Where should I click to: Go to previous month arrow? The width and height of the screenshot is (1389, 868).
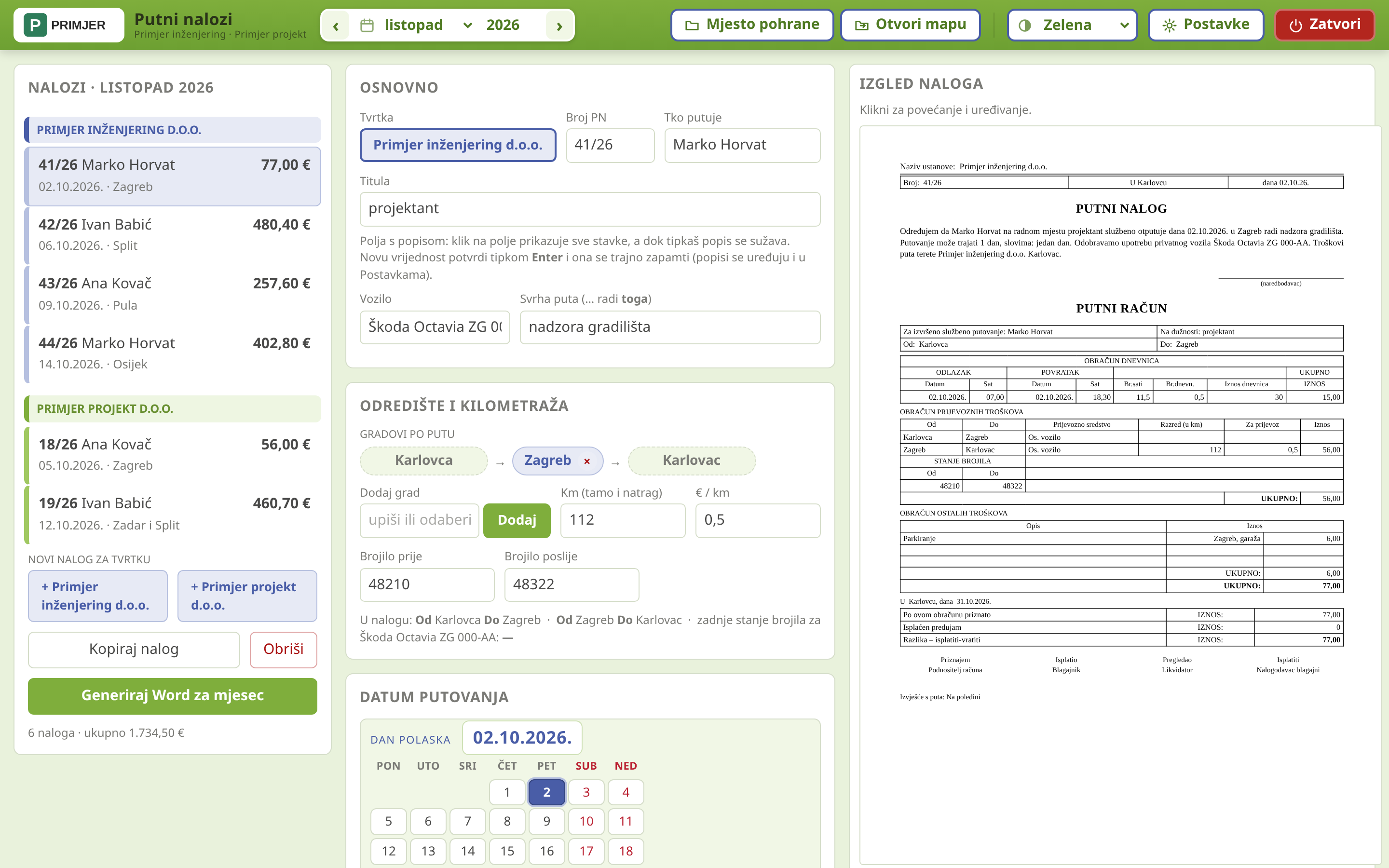[x=336, y=25]
